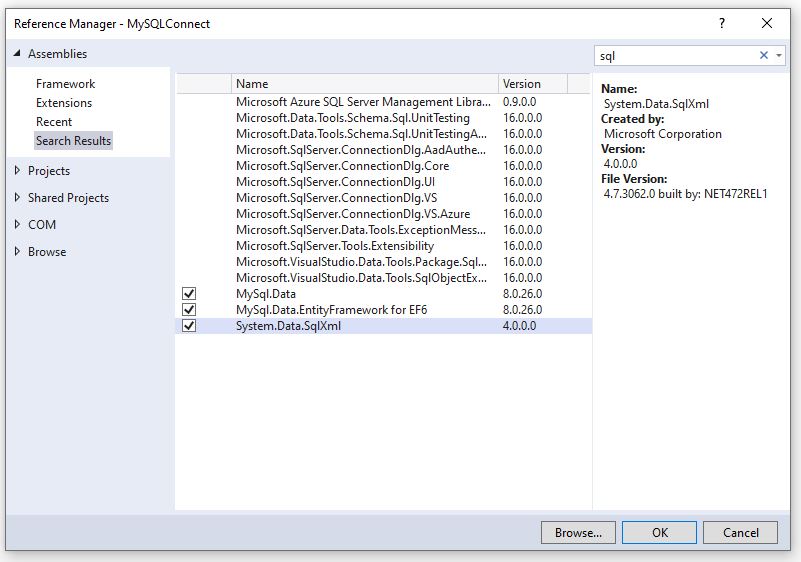Select Microsoft.Data.Tools.Schema.Sql.UnitTesting row
The width and height of the screenshot is (801, 562).
click(x=383, y=118)
